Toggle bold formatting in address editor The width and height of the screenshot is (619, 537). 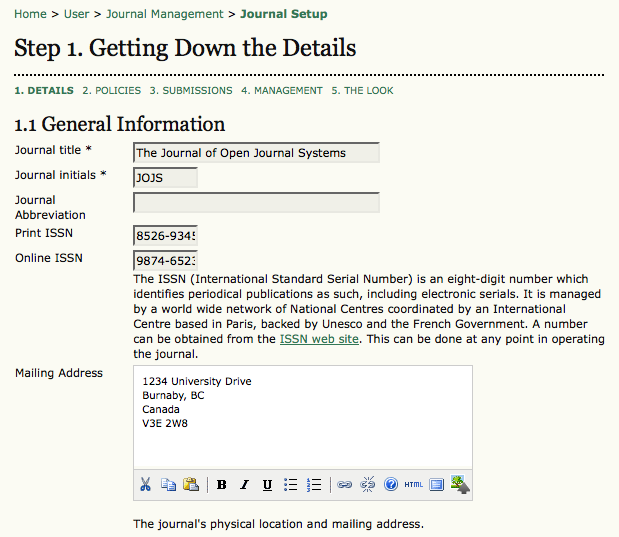click(x=221, y=485)
